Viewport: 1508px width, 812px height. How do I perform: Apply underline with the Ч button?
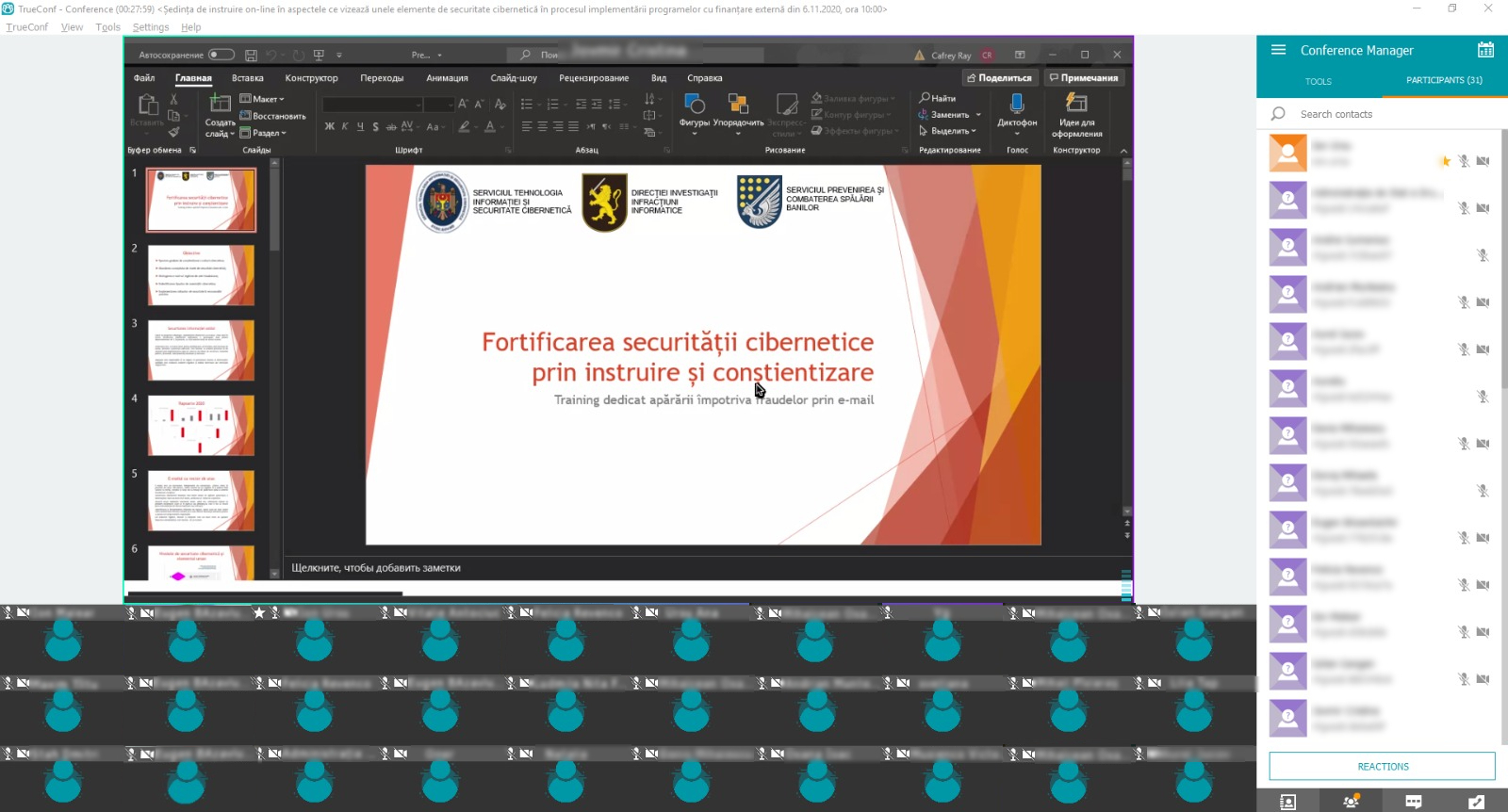coord(360,126)
